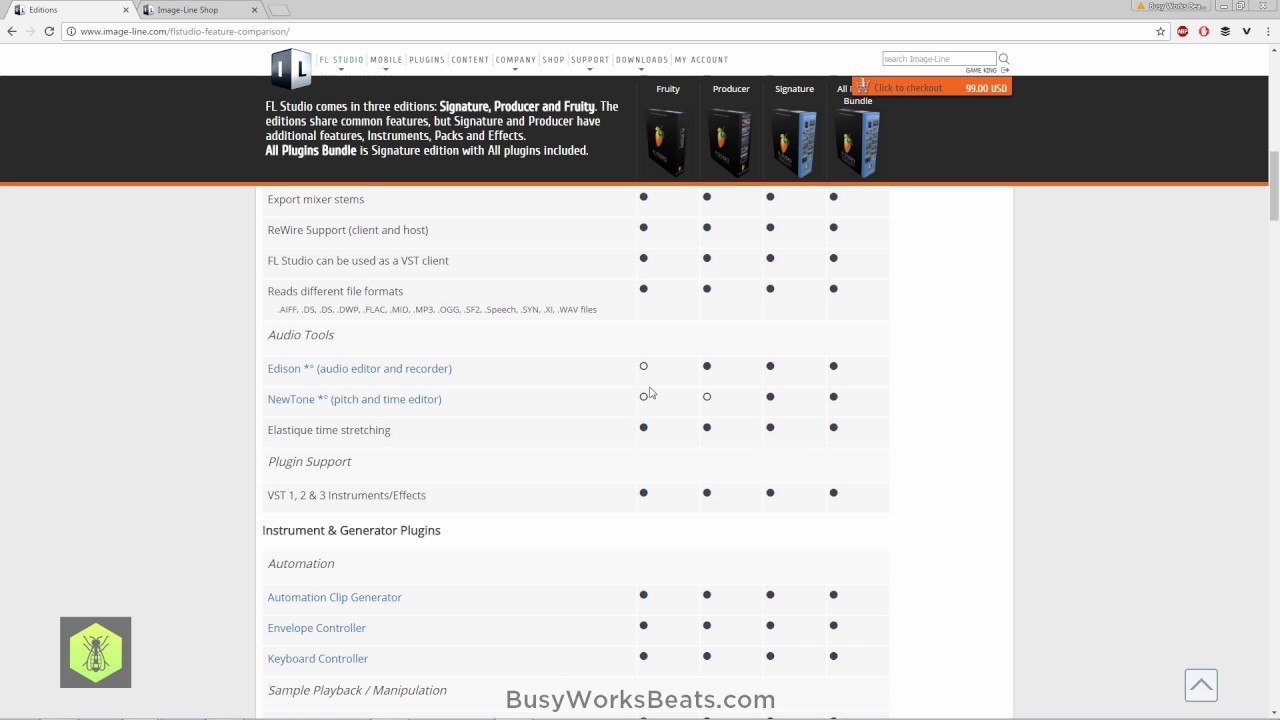Viewport: 1280px width, 720px height.
Task: Open the Keyboard Controller link
Action: 317,659
